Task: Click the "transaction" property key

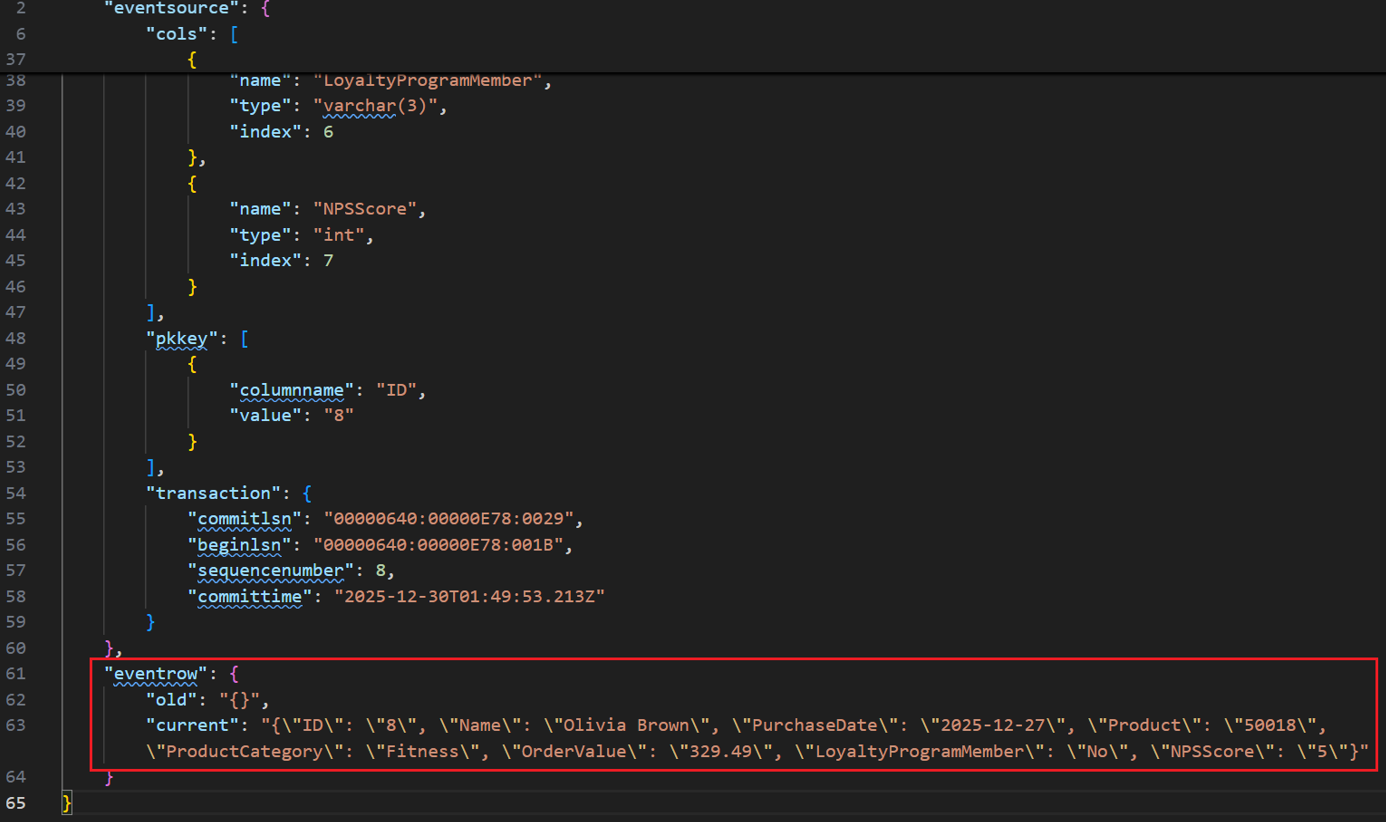Action: coord(213,493)
